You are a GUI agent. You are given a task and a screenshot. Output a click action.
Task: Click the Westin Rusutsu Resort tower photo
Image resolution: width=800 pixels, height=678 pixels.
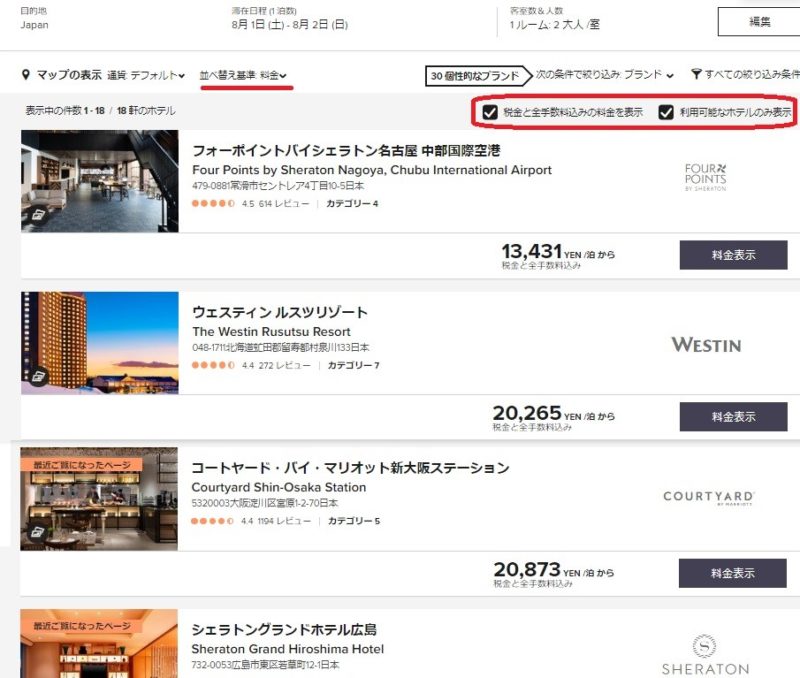(x=100, y=343)
